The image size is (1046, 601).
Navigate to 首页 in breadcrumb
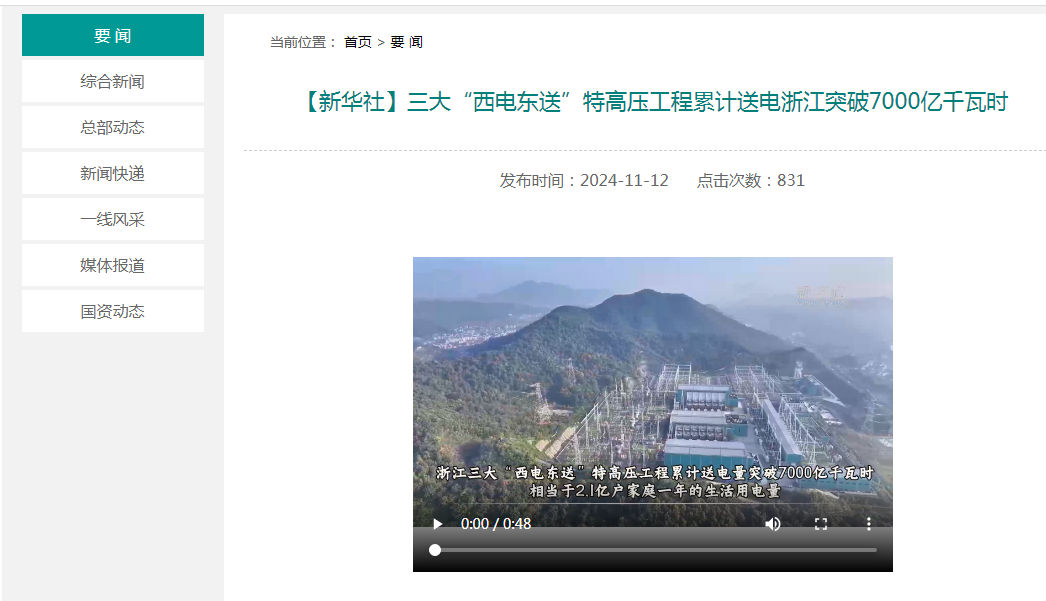[x=358, y=42]
